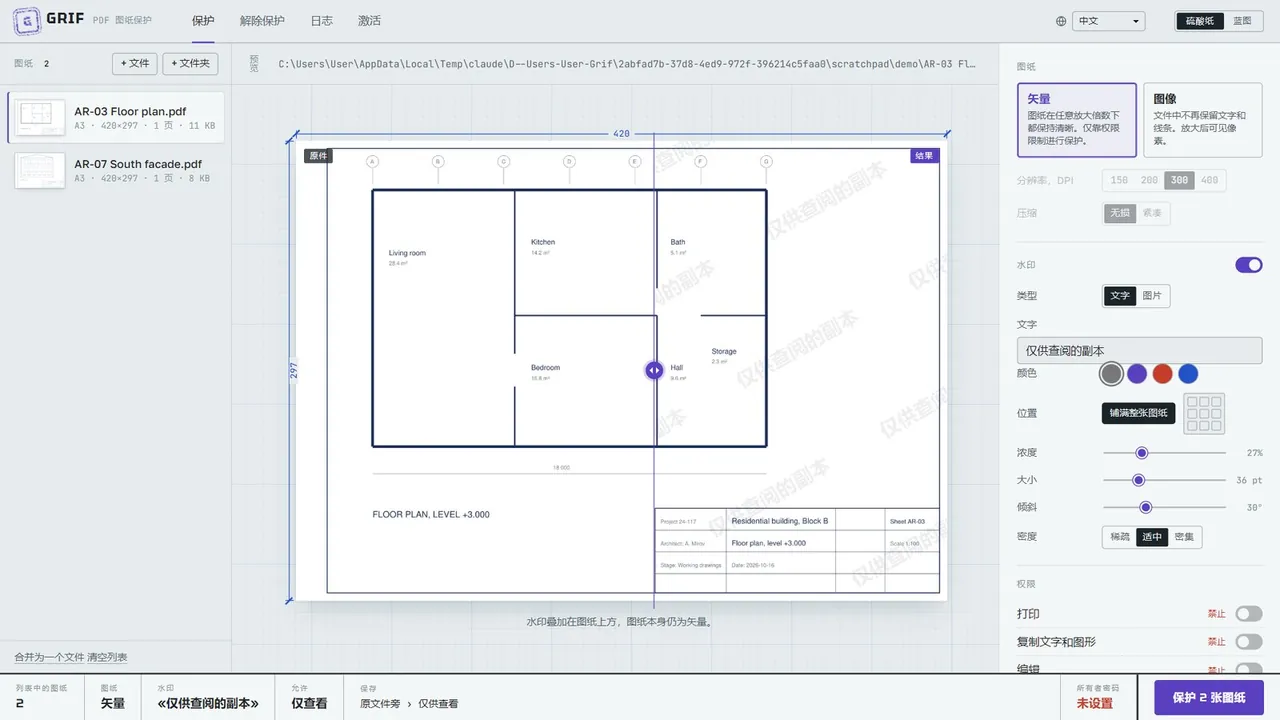Pick the gray watermark color swatch
1280x720 pixels.
tap(1111, 374)
